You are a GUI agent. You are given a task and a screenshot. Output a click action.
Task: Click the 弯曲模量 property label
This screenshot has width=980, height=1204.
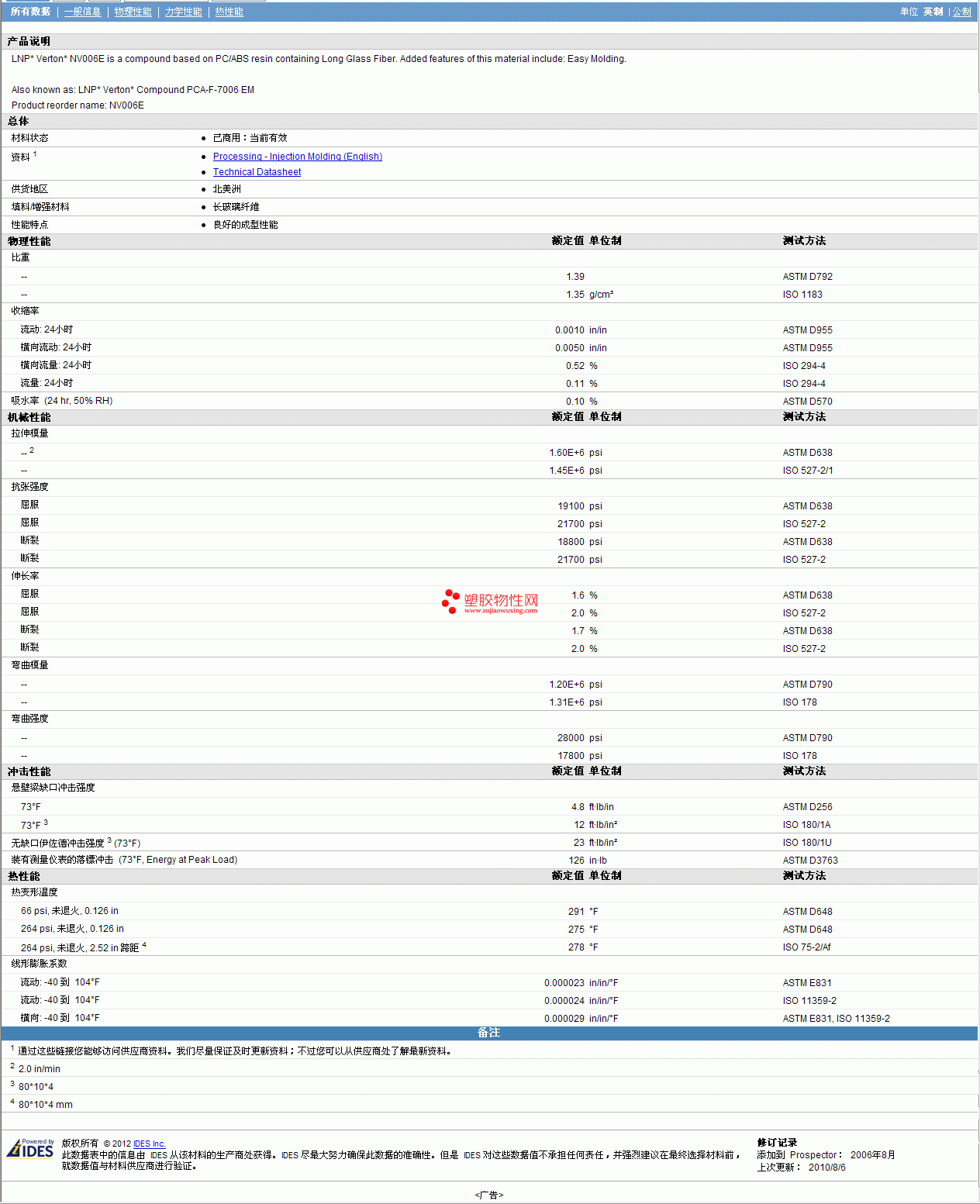(x=29, y=665)
